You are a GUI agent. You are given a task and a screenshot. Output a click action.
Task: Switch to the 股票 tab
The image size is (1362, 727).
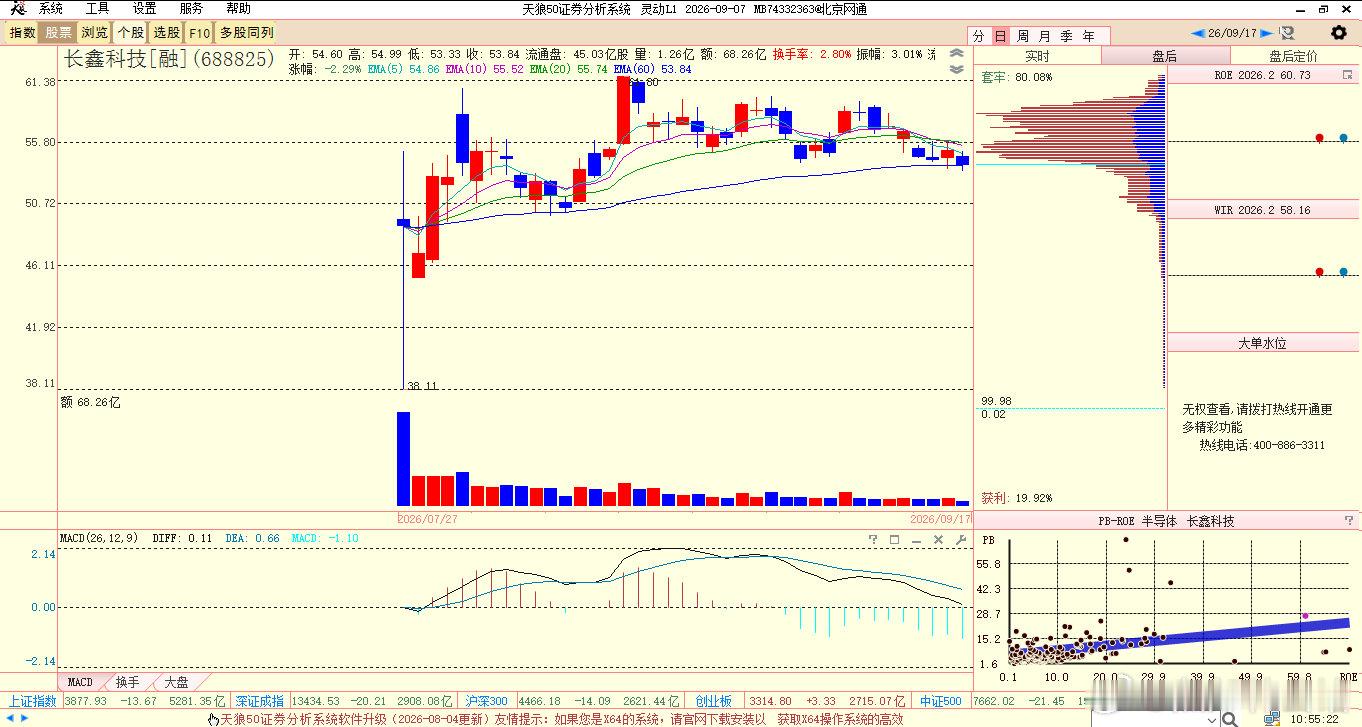59,33
